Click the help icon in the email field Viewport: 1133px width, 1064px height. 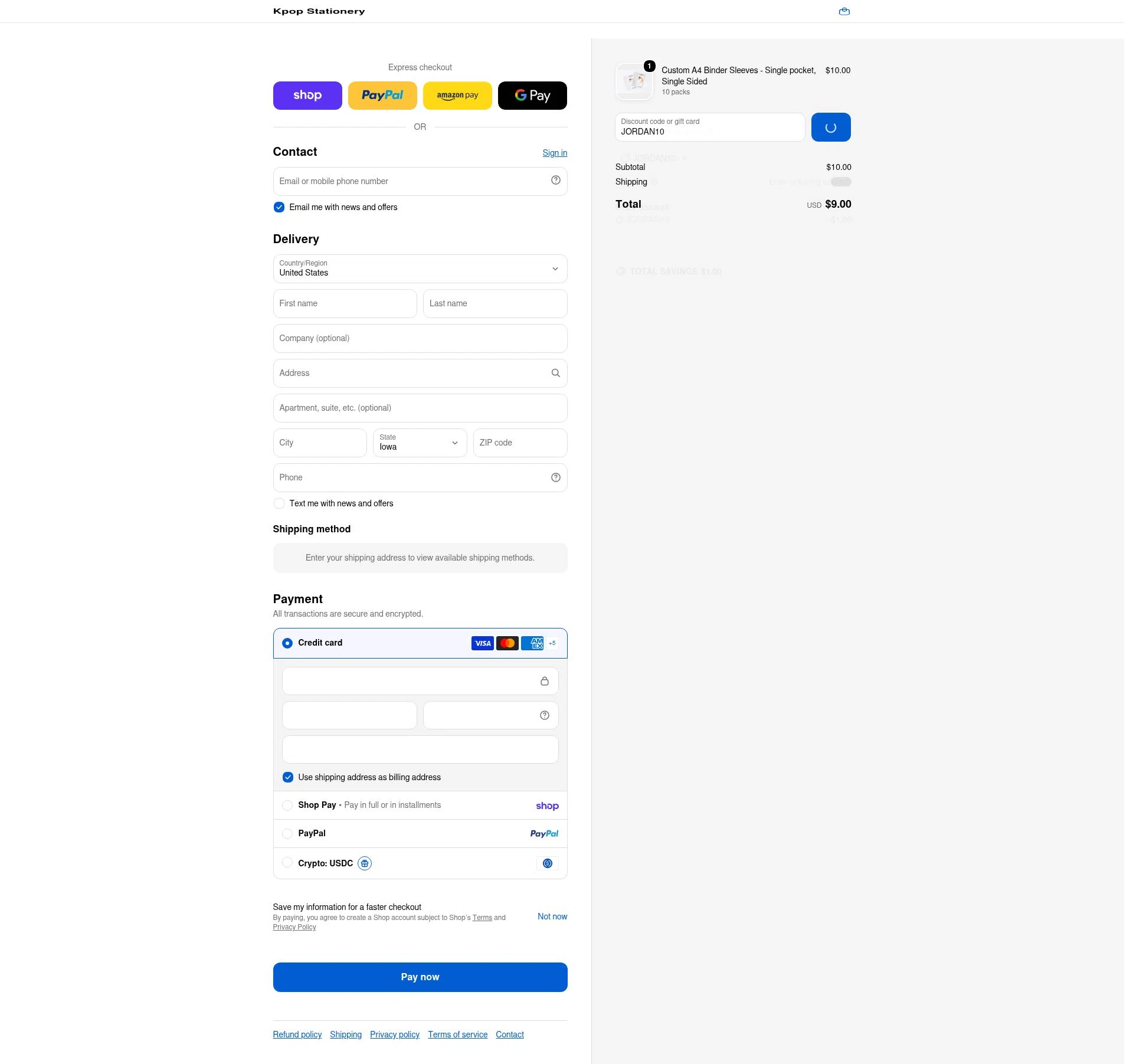[x=555, y=181]
